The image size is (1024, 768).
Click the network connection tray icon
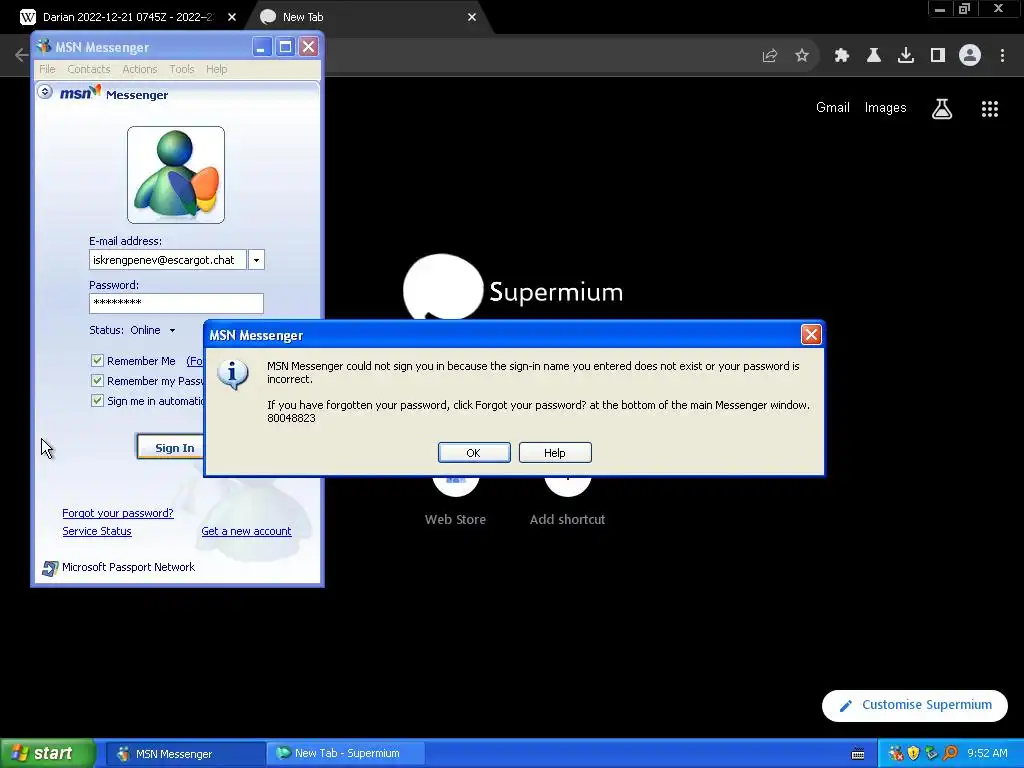pyautogui.click(x=931, y=754)
